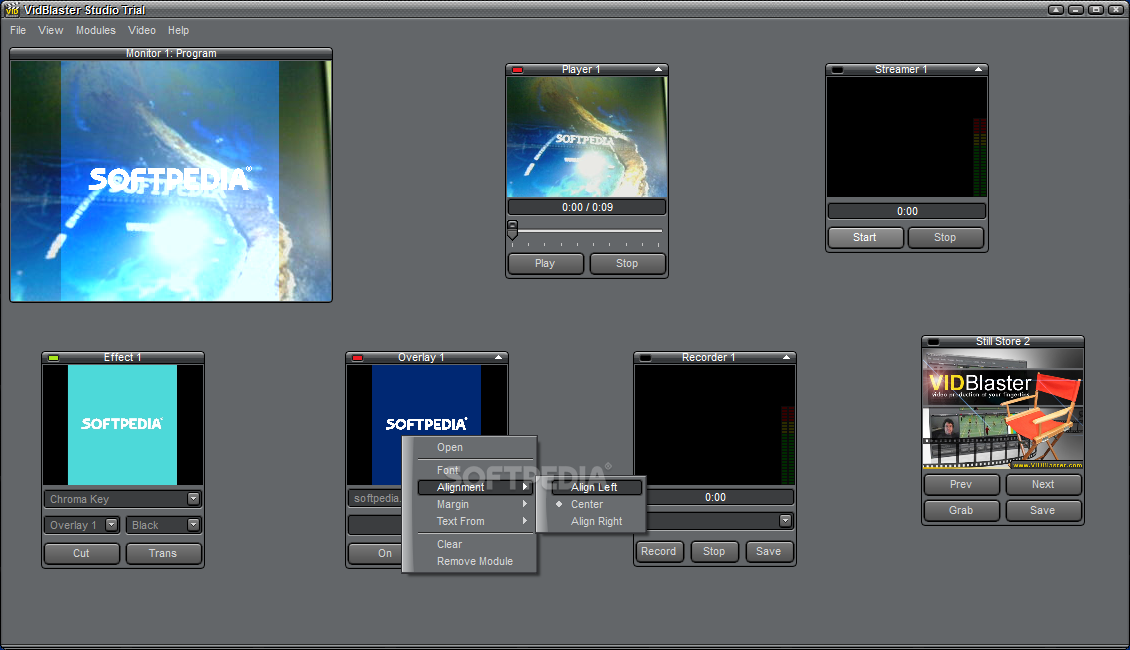The height and width of the screenshot is (650, 1130).
Task: Click Cut in Effect 1
Action: (81, 553)
